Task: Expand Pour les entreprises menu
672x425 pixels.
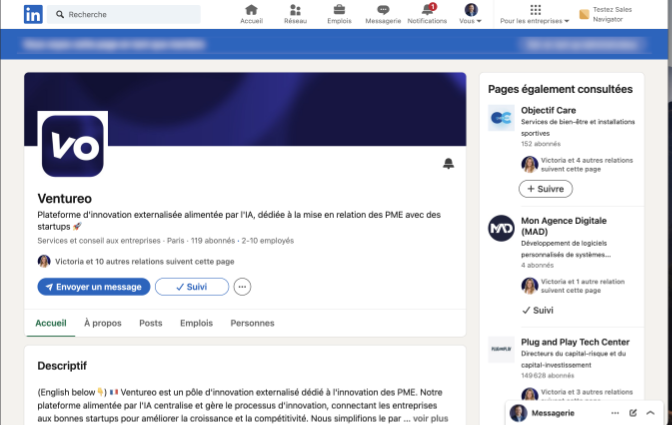Action: (x=534, y=14)
